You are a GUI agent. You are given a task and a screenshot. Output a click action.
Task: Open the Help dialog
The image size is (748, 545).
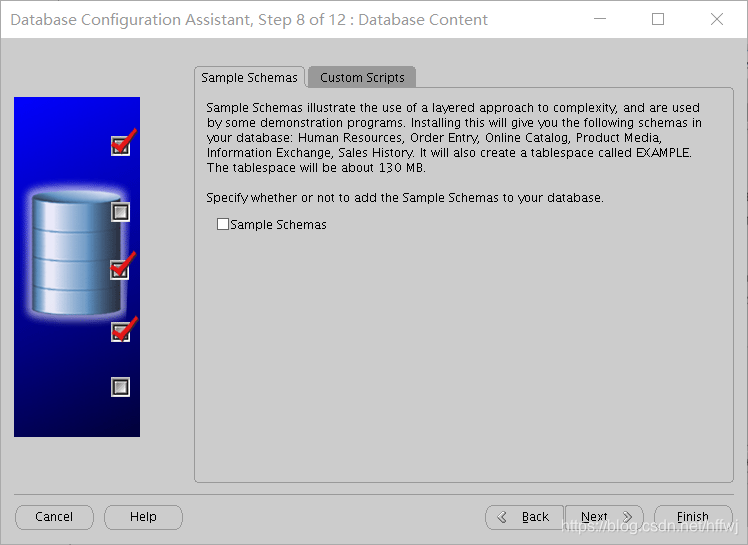(143, 517)
